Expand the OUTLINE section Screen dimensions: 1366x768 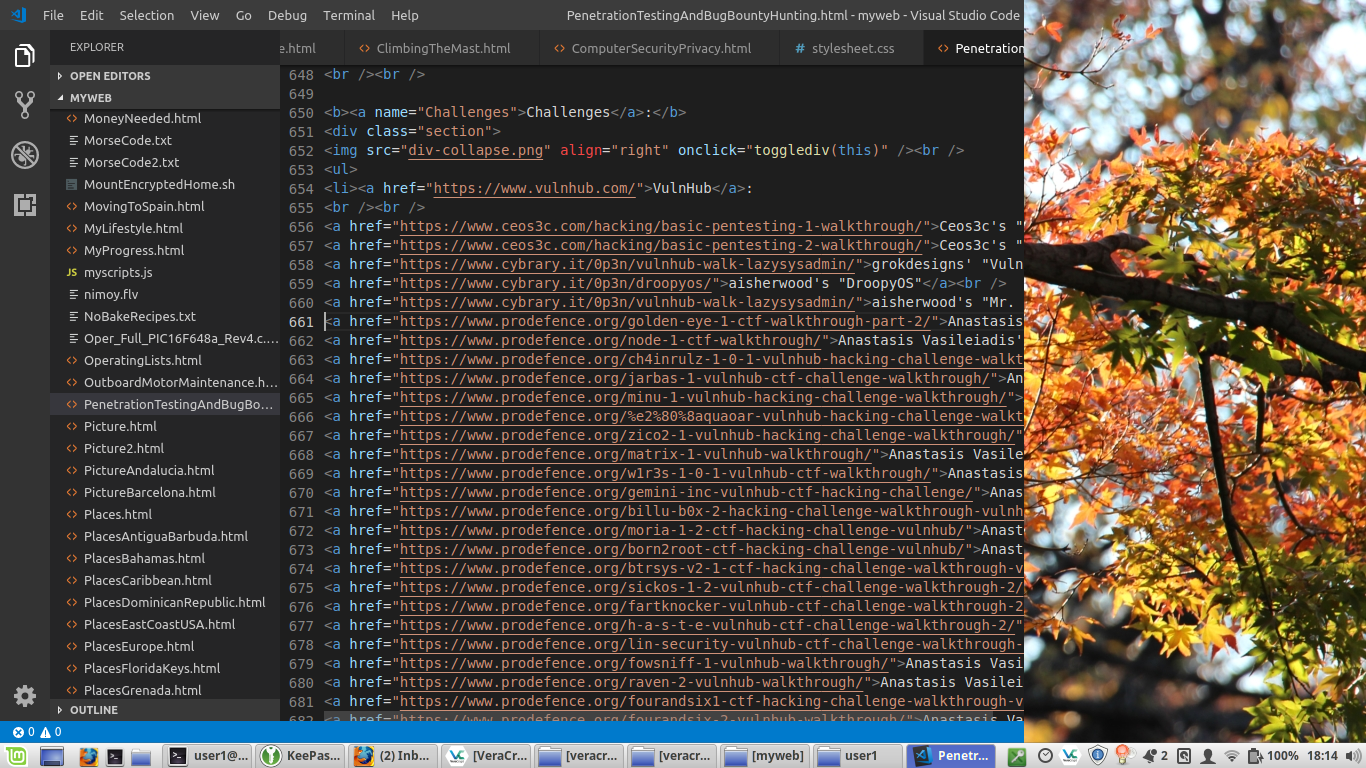click(x=95, y=710)
